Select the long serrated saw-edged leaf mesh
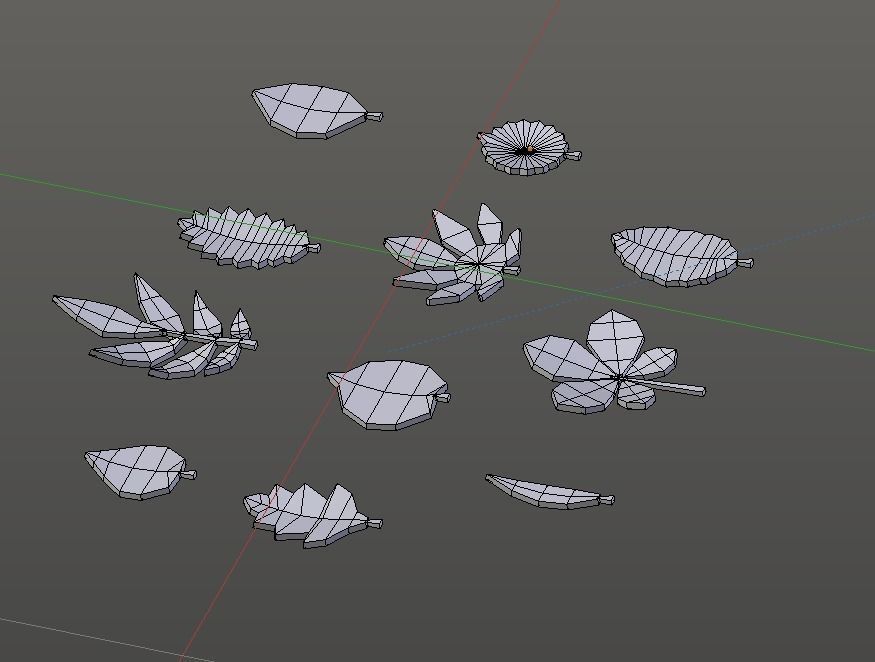Screen dimensions: 875x662 (247, 238)
